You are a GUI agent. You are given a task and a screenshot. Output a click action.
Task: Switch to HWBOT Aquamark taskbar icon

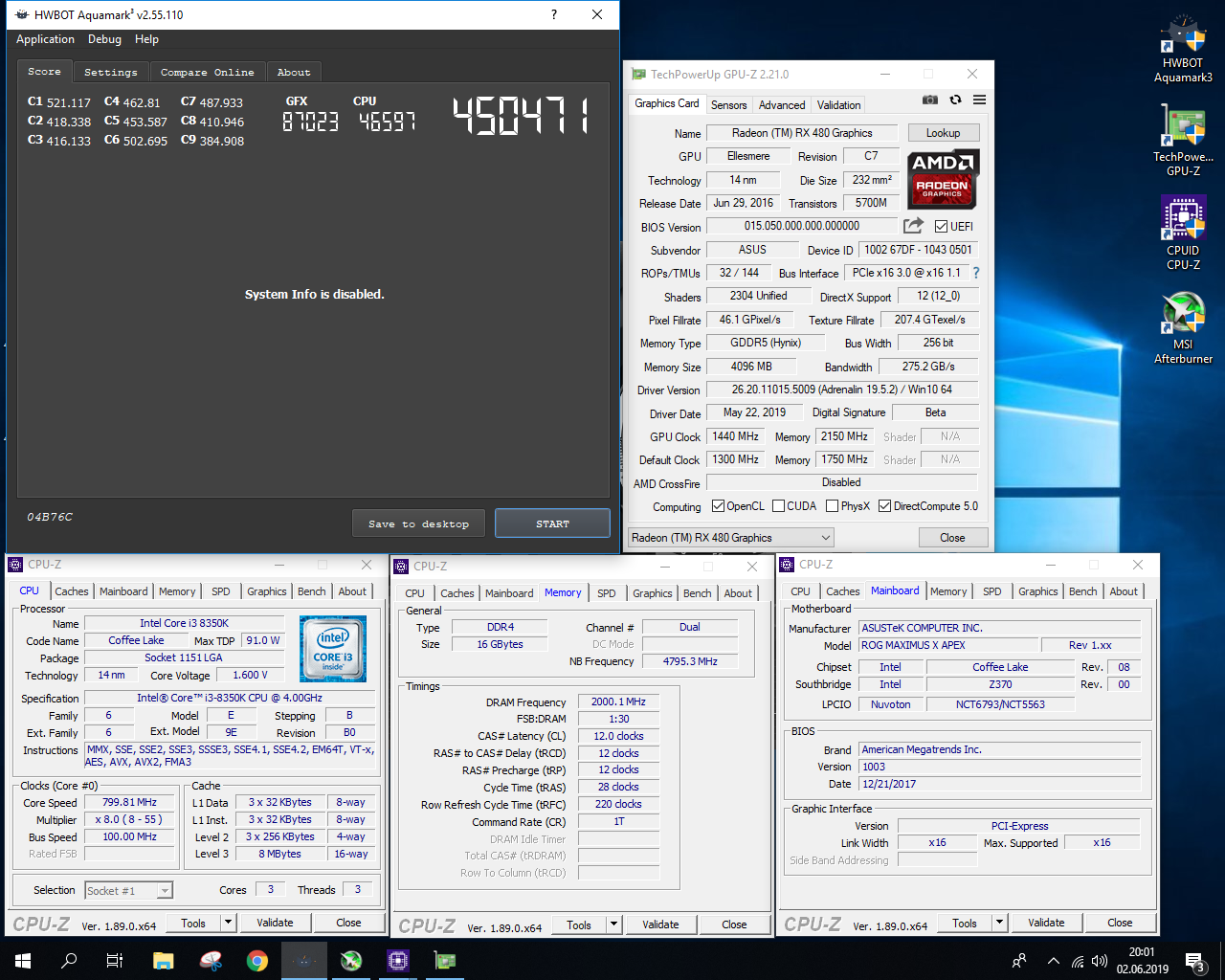tap(304, 961)
